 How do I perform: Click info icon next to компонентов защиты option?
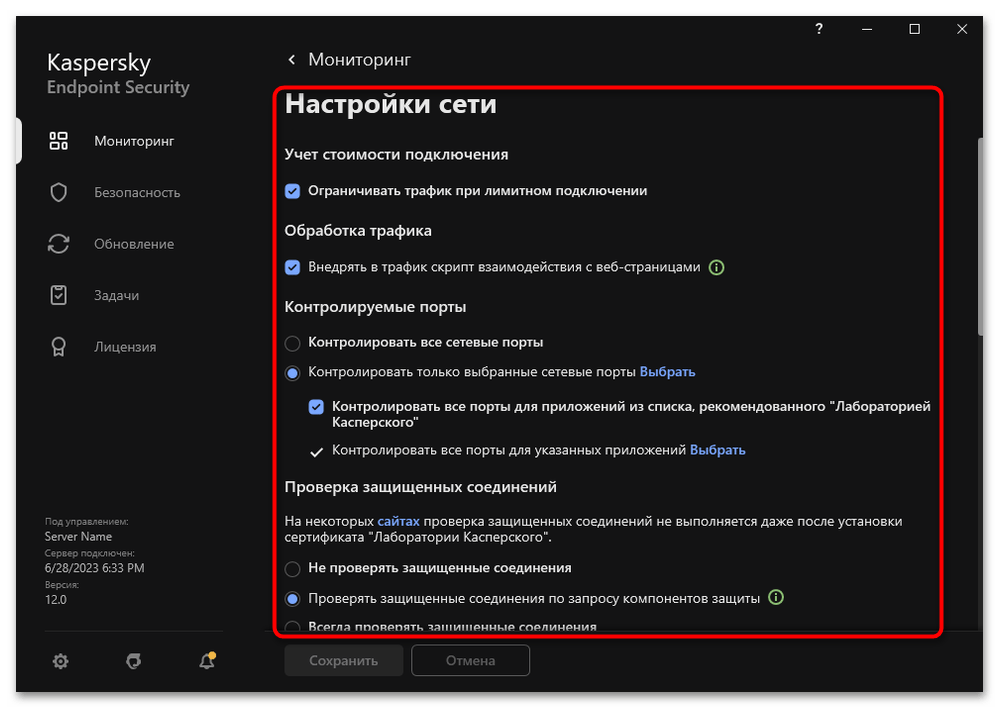click(776, 598)
